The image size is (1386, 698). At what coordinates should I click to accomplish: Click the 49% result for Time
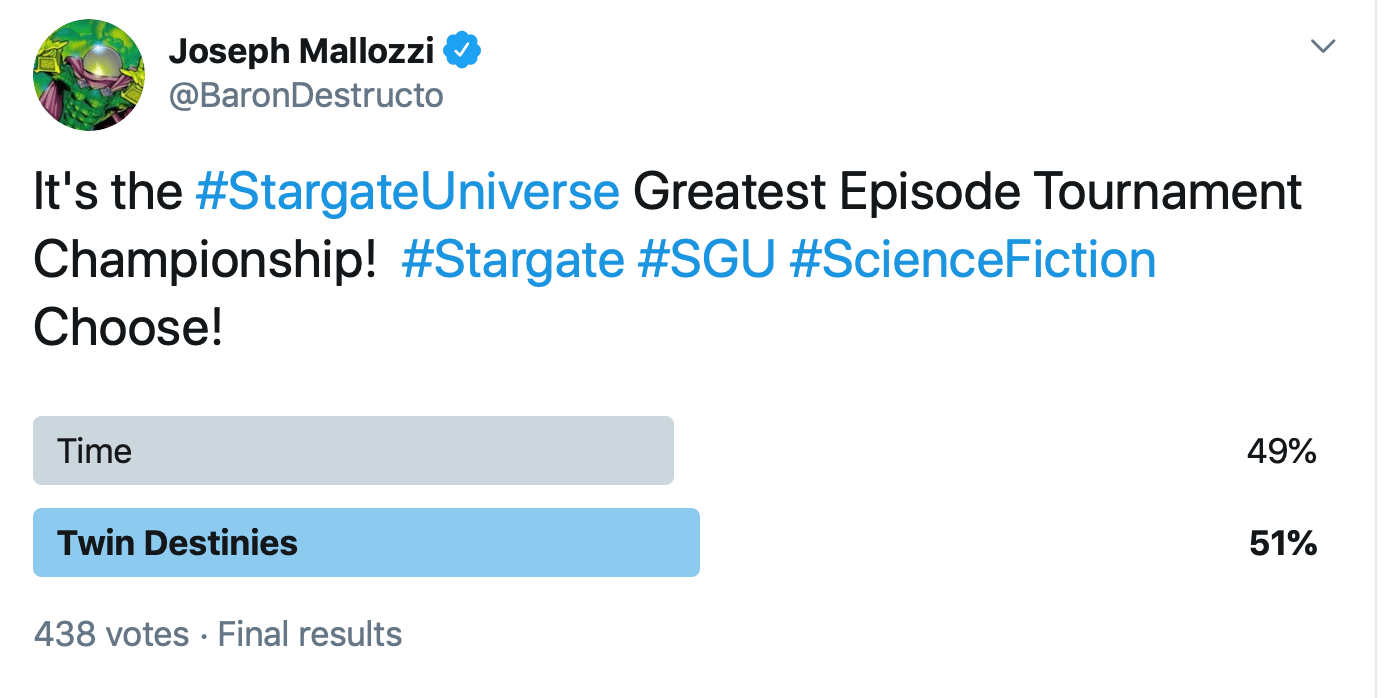click(x=1281, y=452)
